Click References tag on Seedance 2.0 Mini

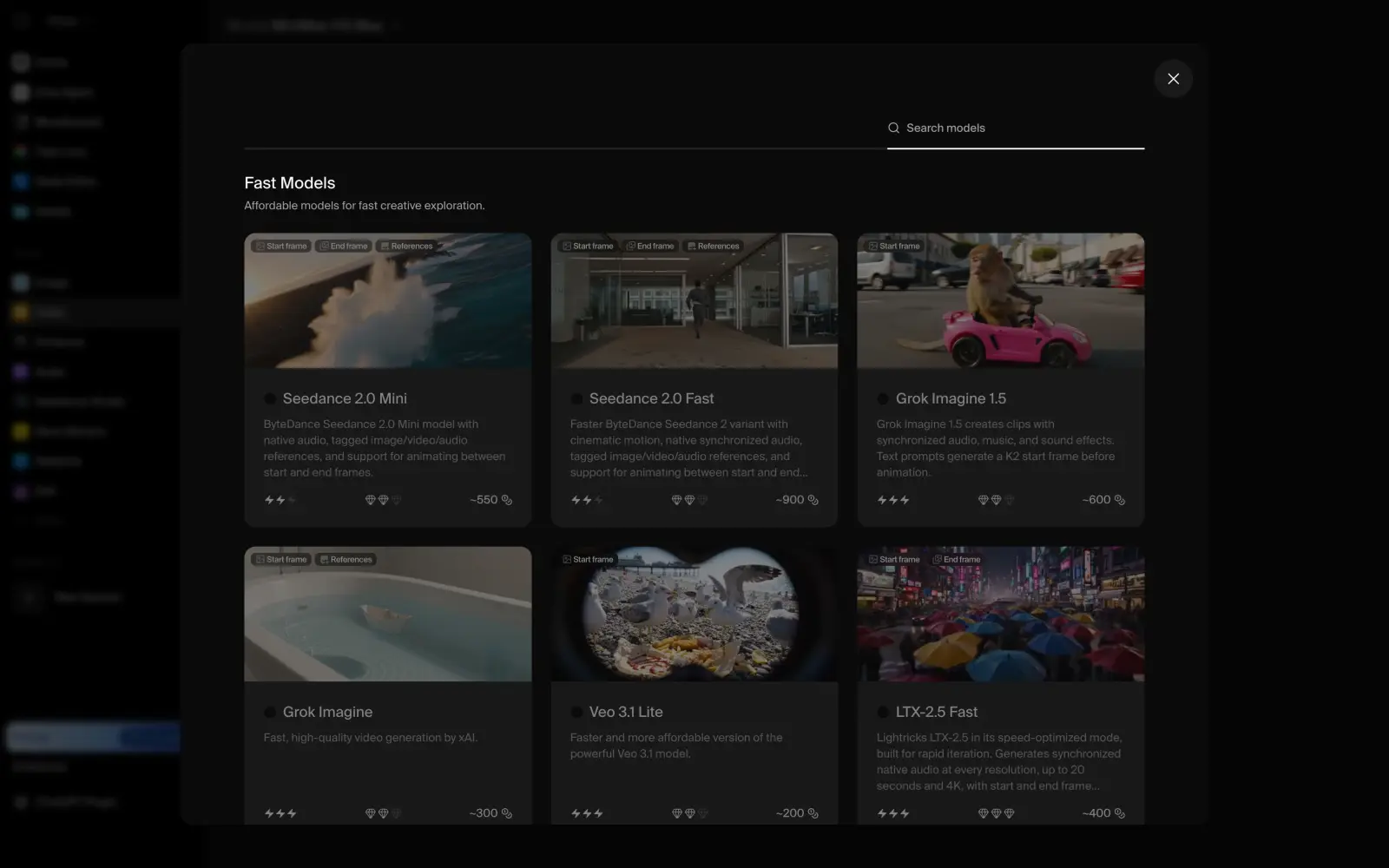pyautogui.click(x=406, y=246)
